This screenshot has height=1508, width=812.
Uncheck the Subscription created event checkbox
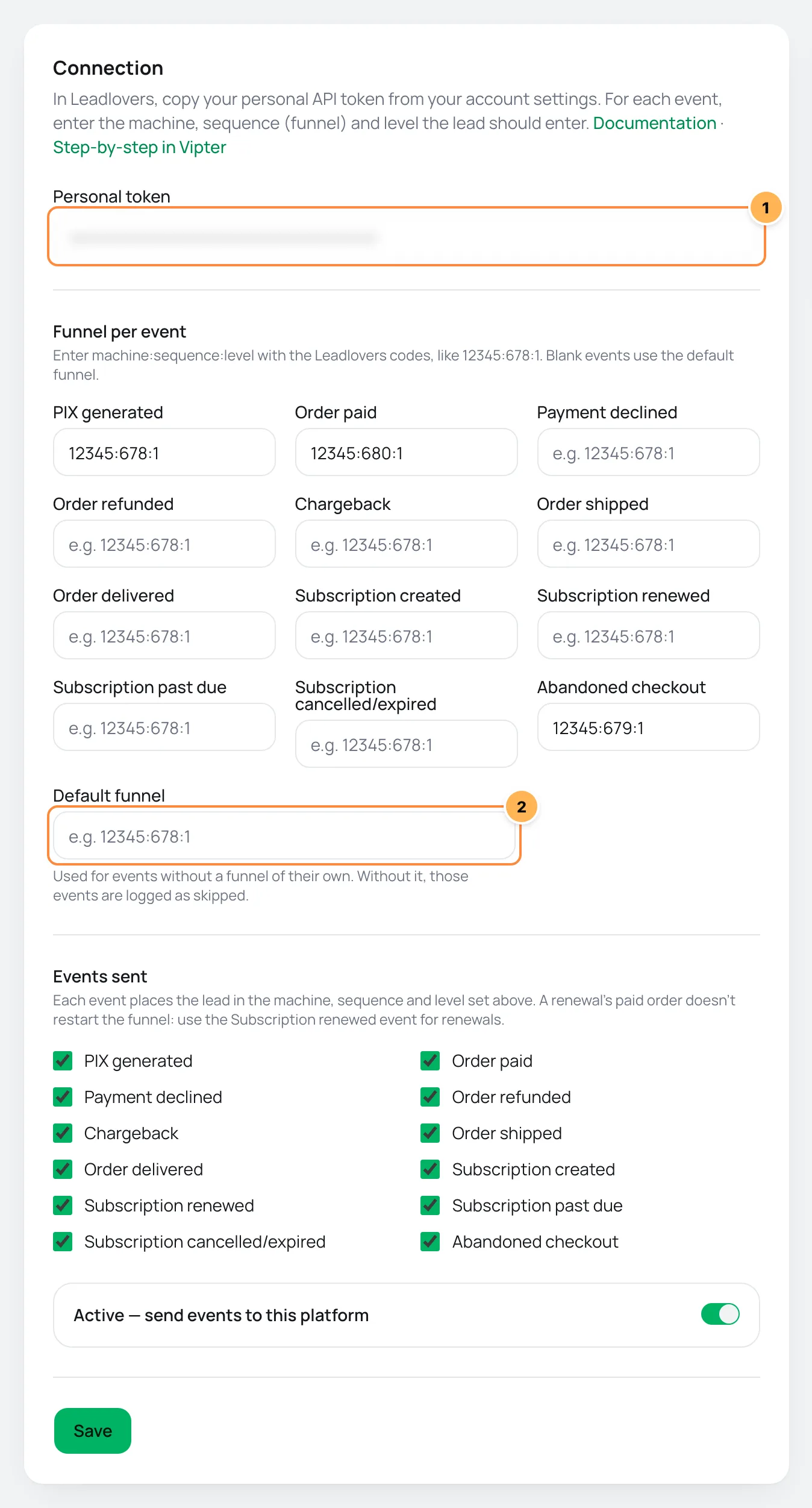430,1169
